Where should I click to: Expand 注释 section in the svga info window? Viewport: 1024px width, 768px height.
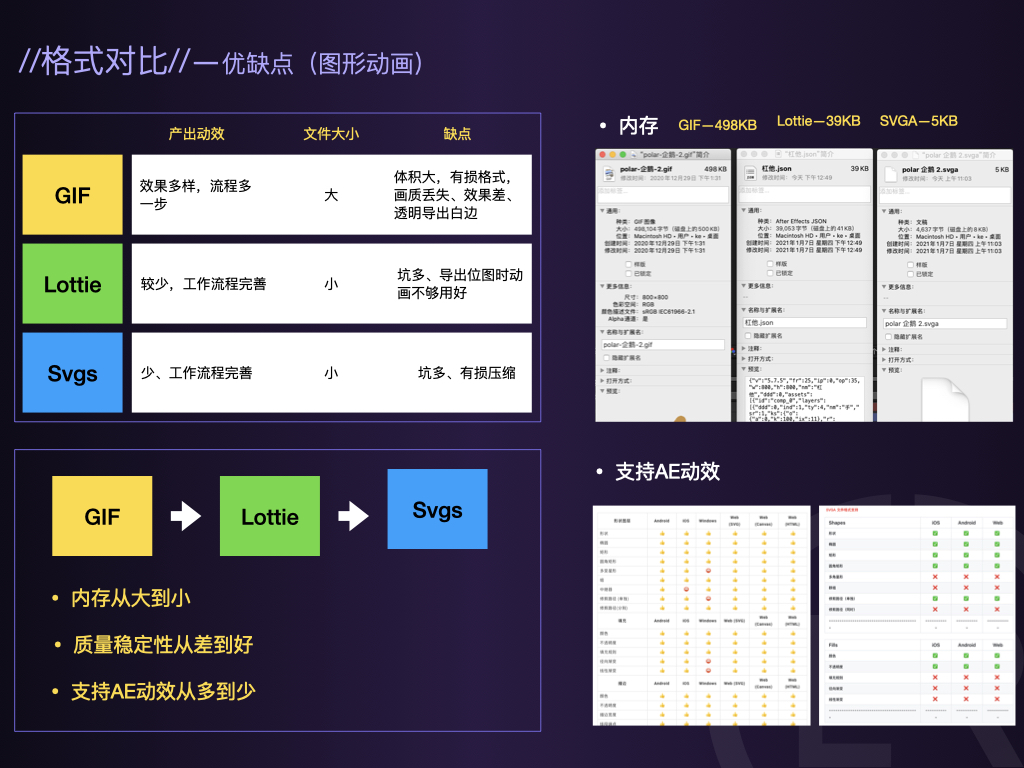[884, 349]
